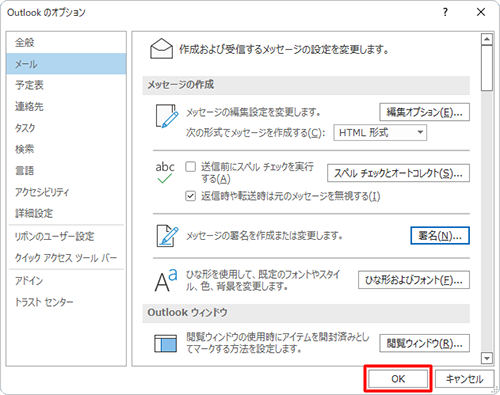Open アクセシビリティ options category
Image resolution: width=500 pixels, height=395 pixels.
tap(66, 192)
